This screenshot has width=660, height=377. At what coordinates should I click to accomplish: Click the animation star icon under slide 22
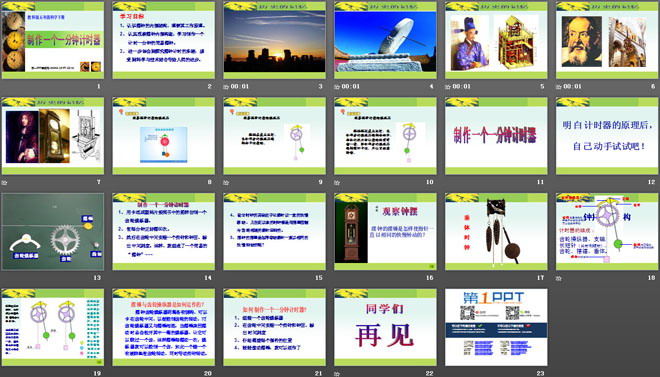[x=337, y=374]
